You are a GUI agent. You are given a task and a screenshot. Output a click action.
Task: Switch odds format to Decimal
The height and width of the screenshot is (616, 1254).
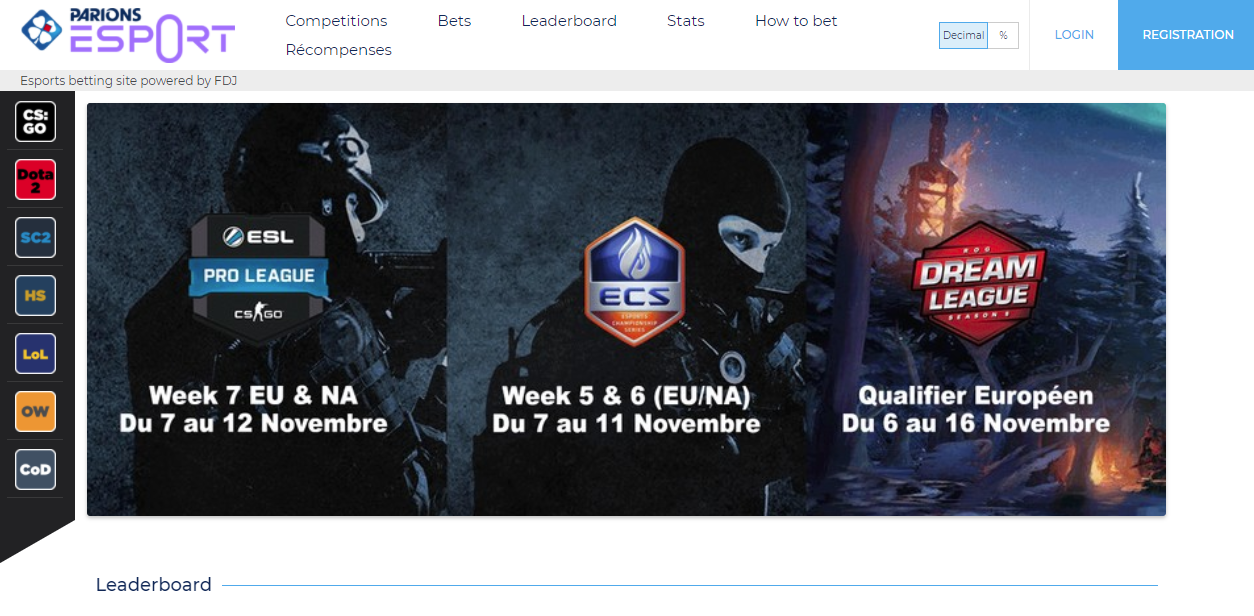[x=963, y=35]
